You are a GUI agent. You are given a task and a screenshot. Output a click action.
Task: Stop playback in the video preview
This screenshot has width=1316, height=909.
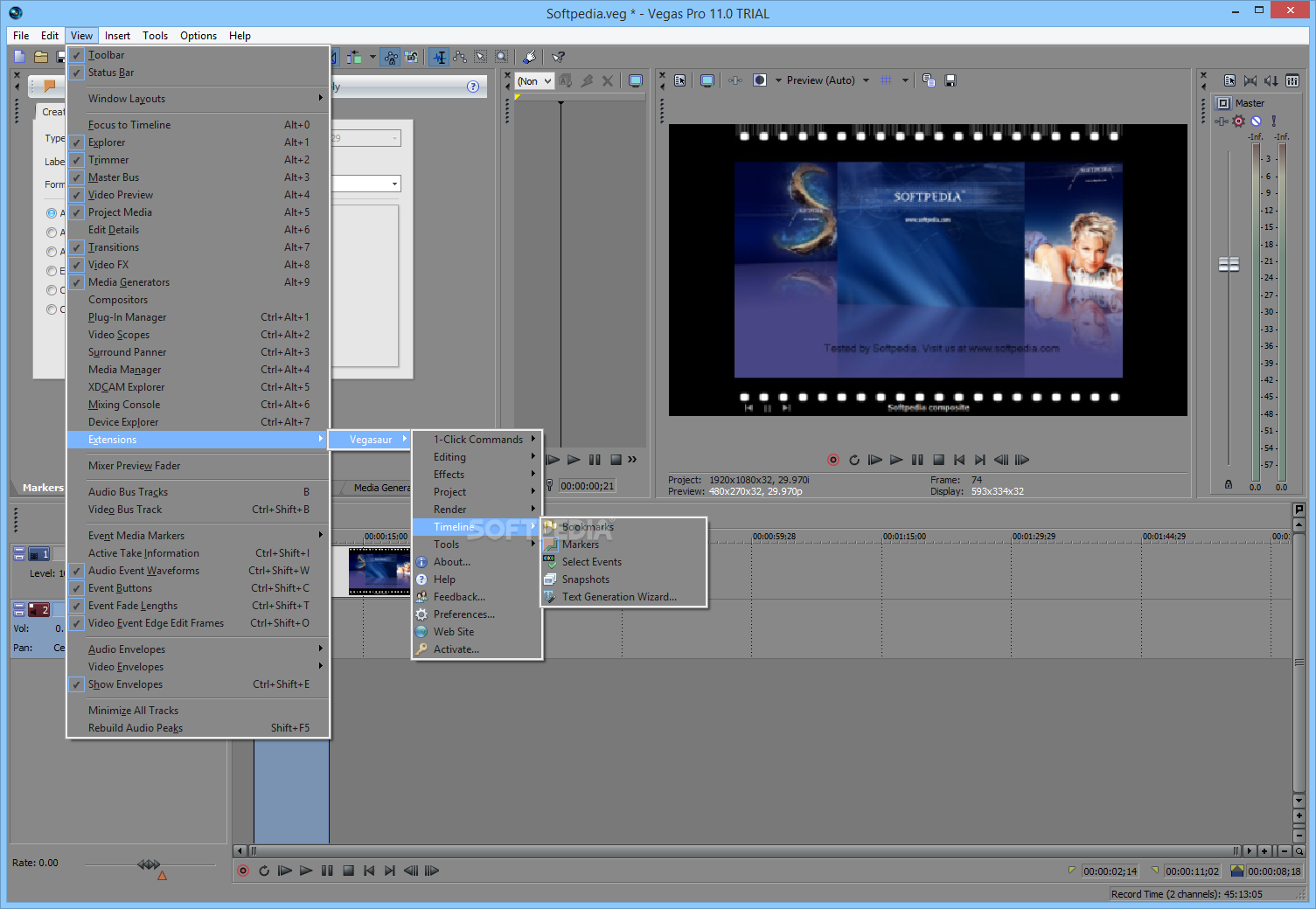(x=938, y=460)
